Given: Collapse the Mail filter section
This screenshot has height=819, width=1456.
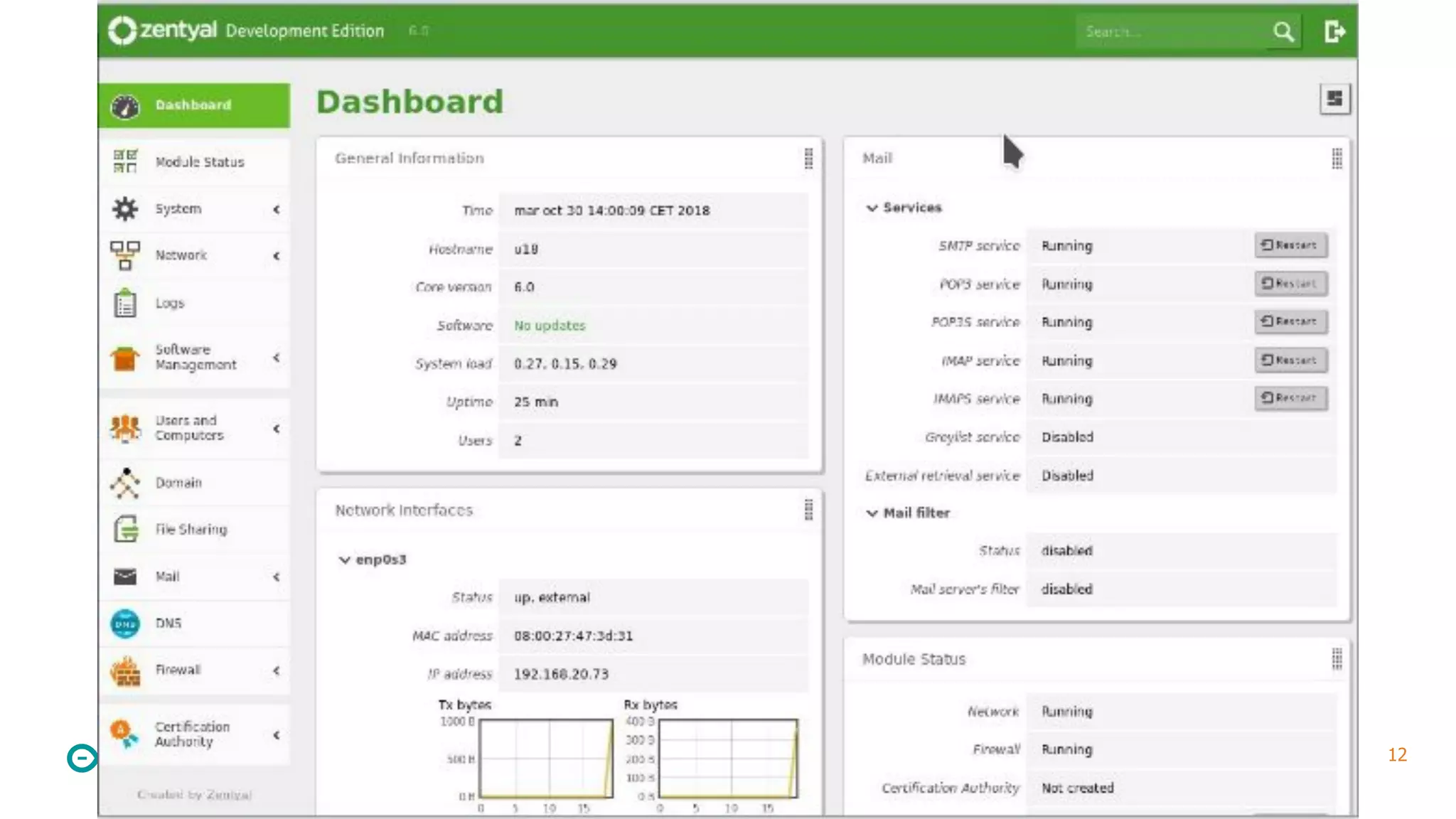Looking at the screenshot, I should (x=872, y=513).
